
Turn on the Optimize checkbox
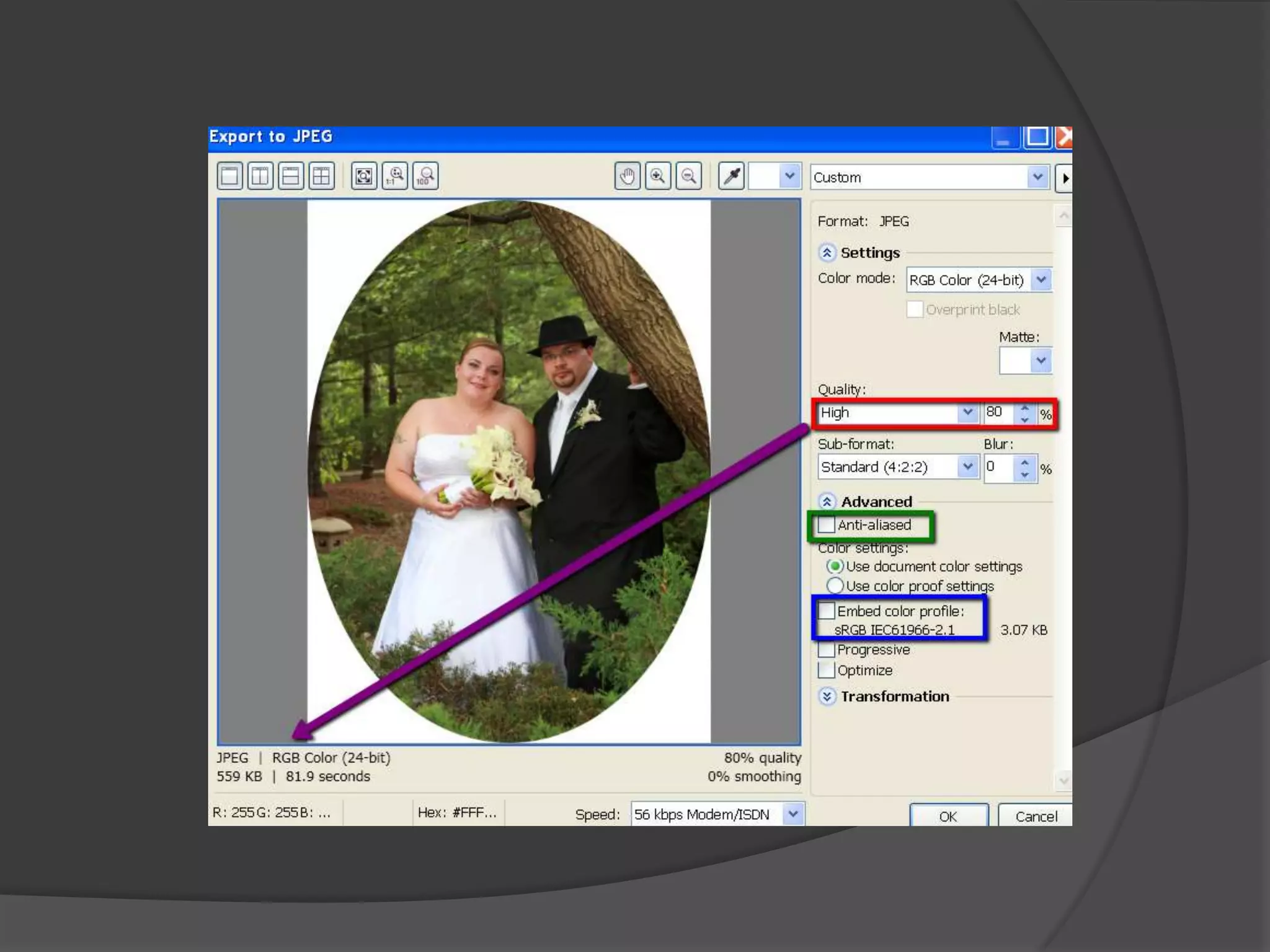827,670
